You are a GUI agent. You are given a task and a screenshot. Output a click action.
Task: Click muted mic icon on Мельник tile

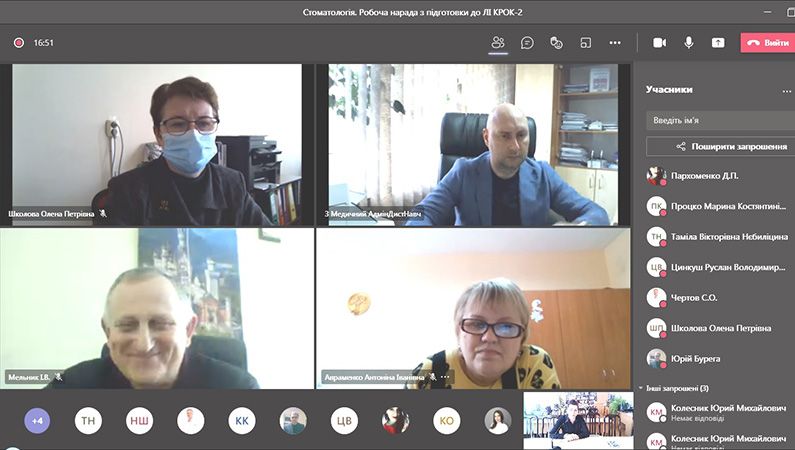[x=58, y=377]
